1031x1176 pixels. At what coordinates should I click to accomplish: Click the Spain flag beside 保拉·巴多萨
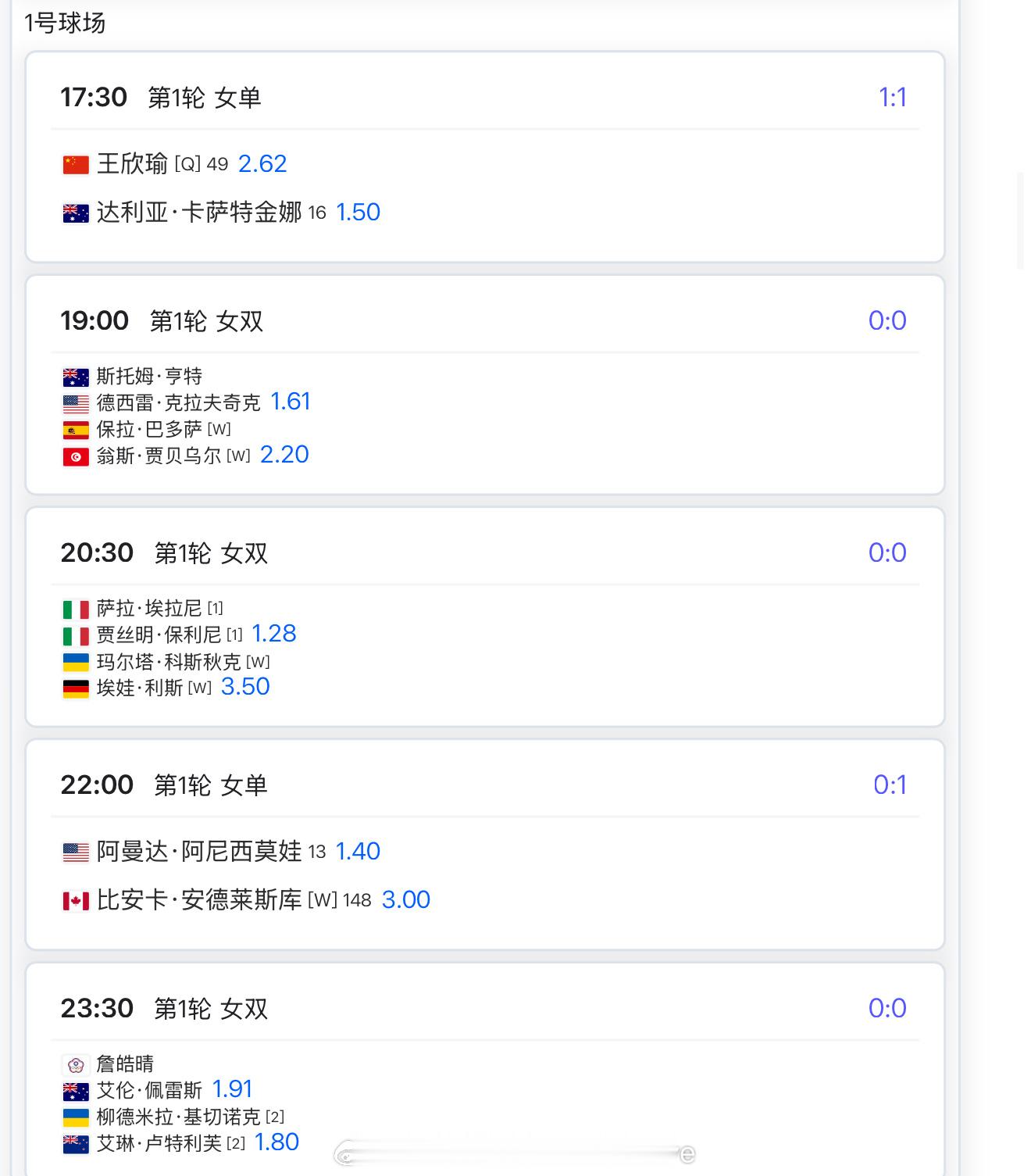(76, 430)
